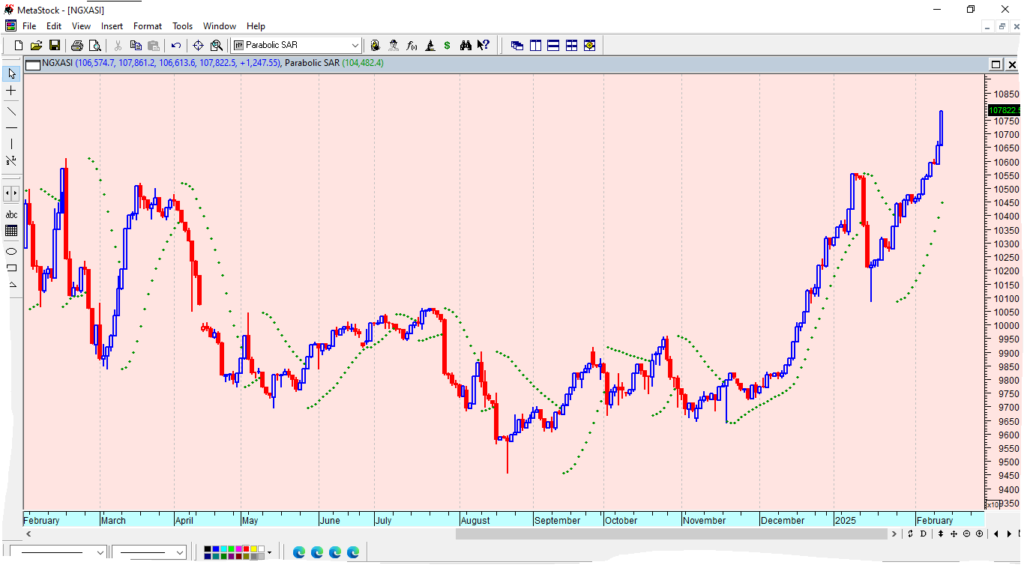1024x565 pixels.
Task: Select the horizontal line drawing tool
Action: coord(12,128)
